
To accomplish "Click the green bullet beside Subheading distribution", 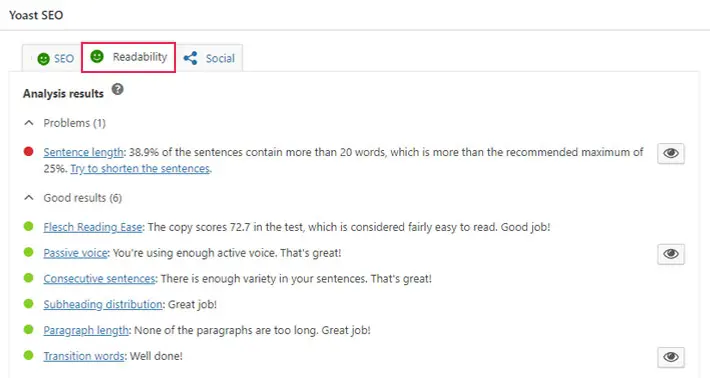I will tap(29, 304).
